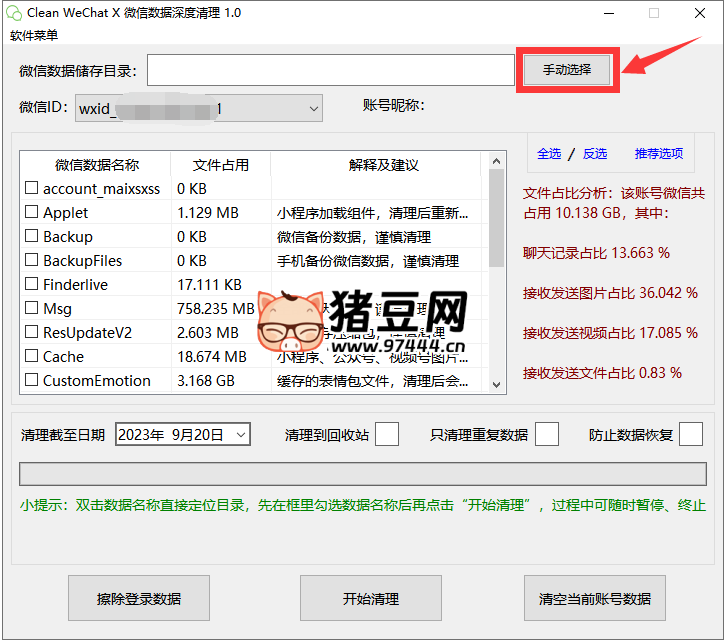Open the 微信ID dropdown

(x=199, y=108)
